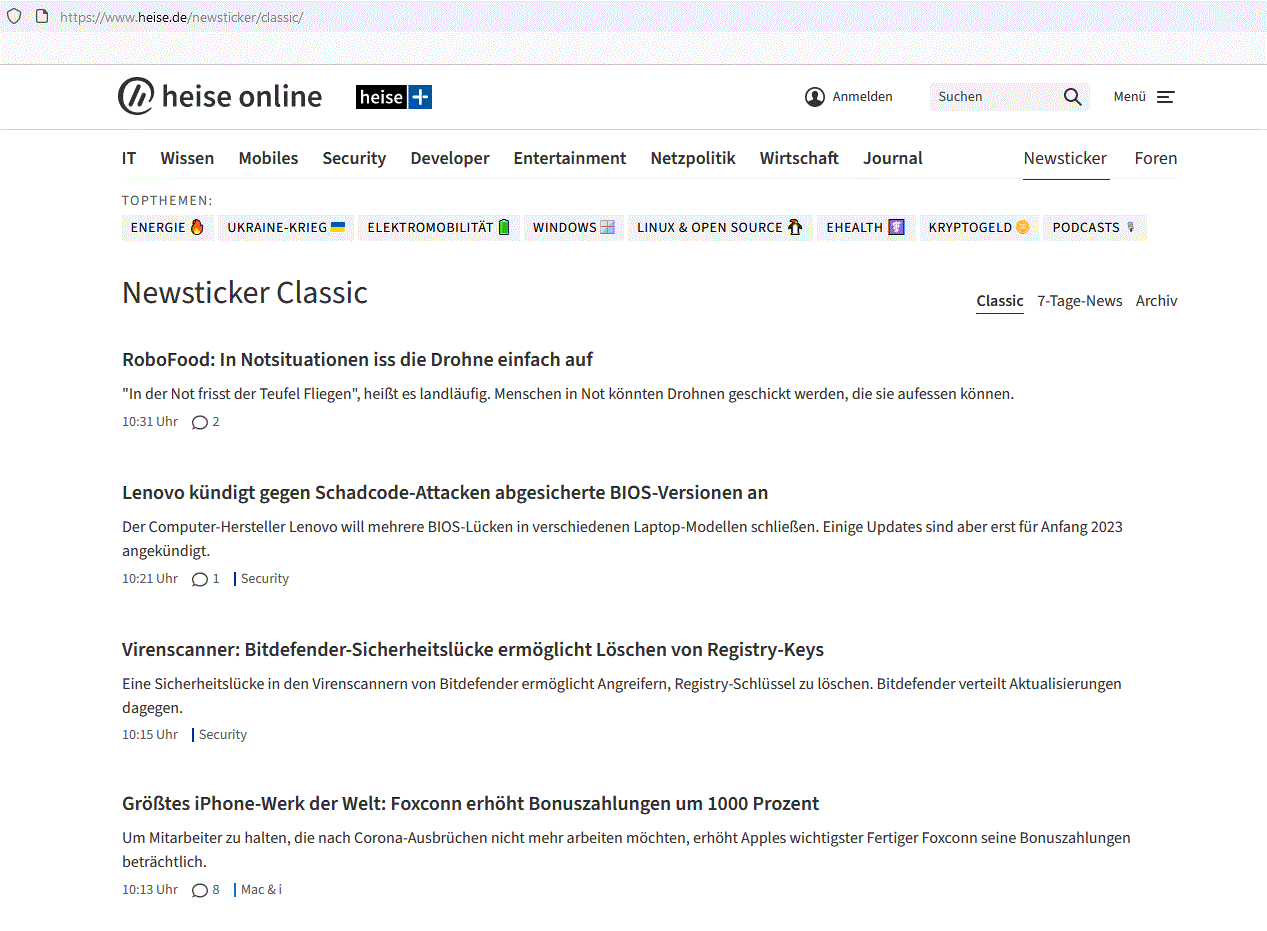Viewport: 1267px width, 931px height.
Task: Click the heise+ badge next to the logo
Action: click(393, 97)
